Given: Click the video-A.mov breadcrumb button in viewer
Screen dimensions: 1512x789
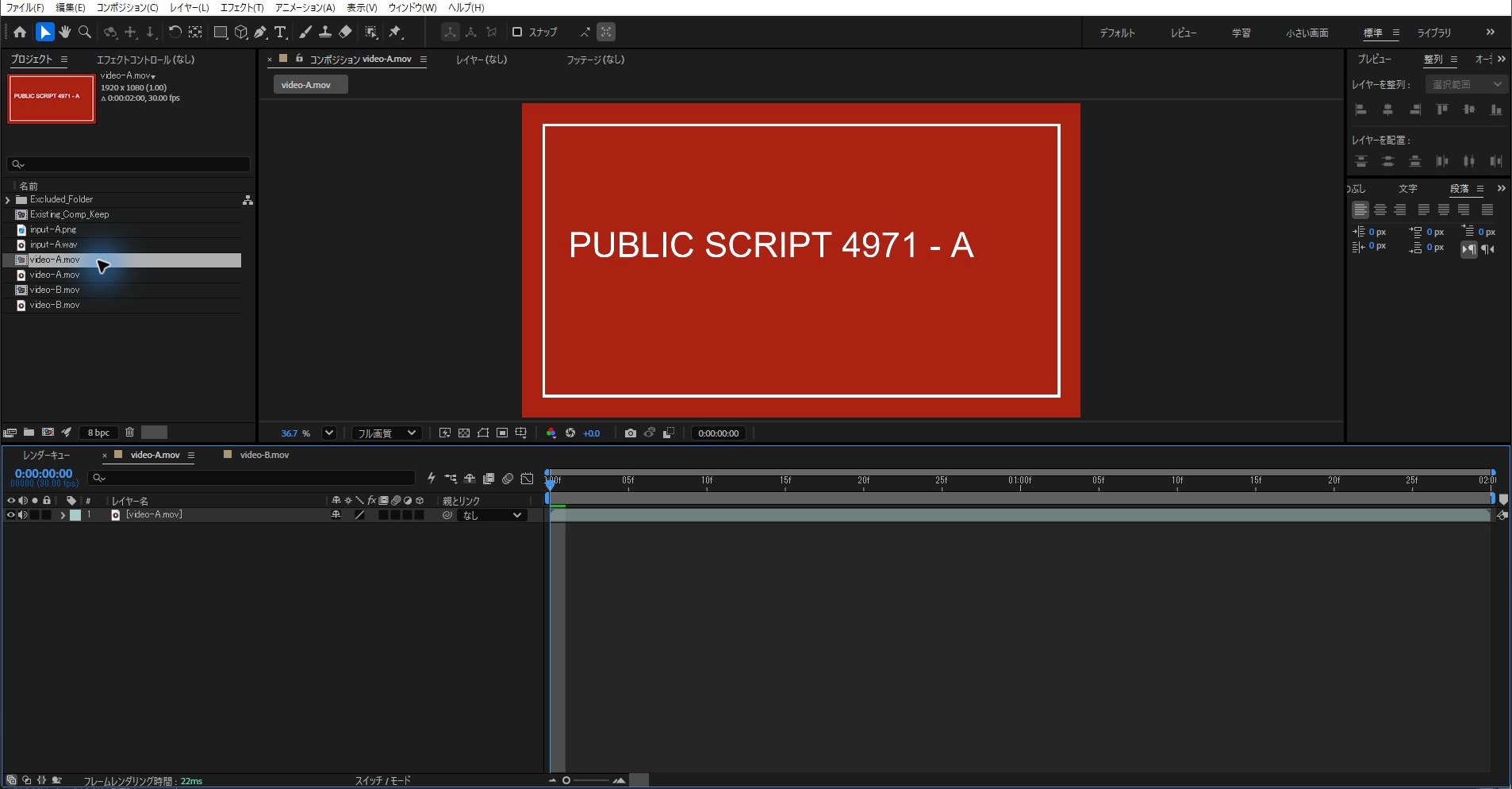Looking at the screenshot, I should [310, 85].
